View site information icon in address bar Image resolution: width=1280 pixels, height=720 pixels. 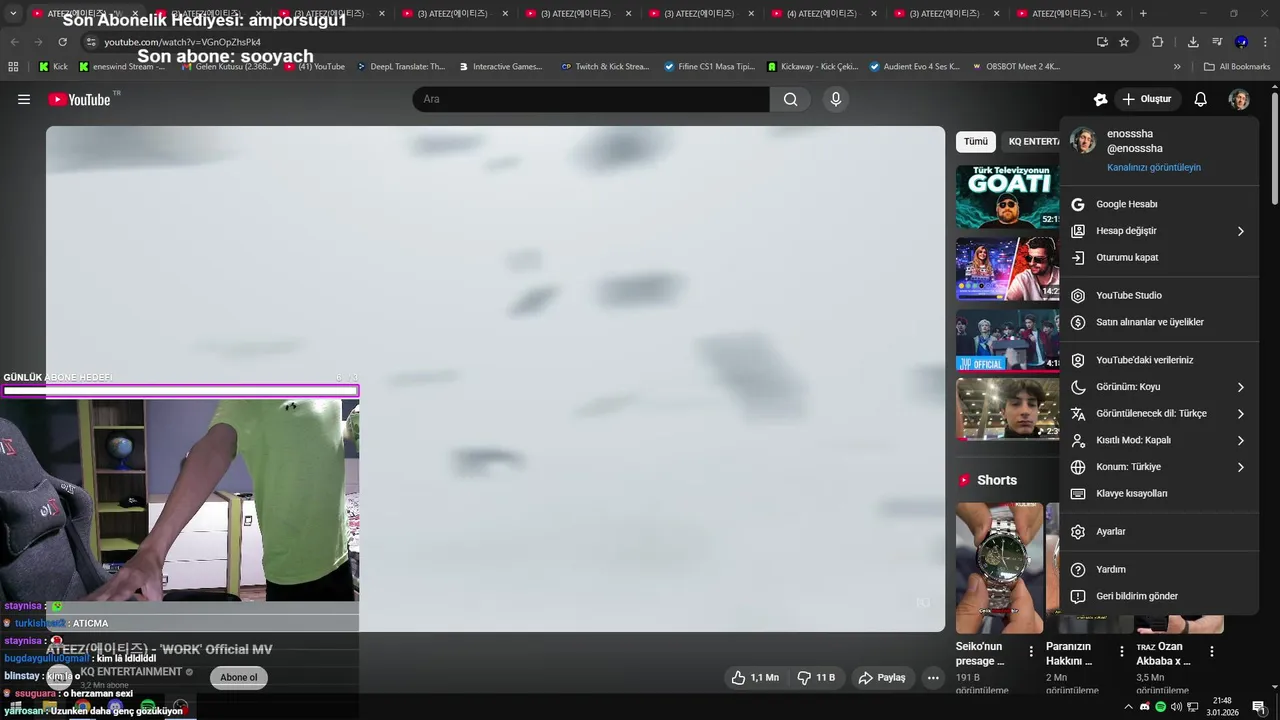coord(91,42)
